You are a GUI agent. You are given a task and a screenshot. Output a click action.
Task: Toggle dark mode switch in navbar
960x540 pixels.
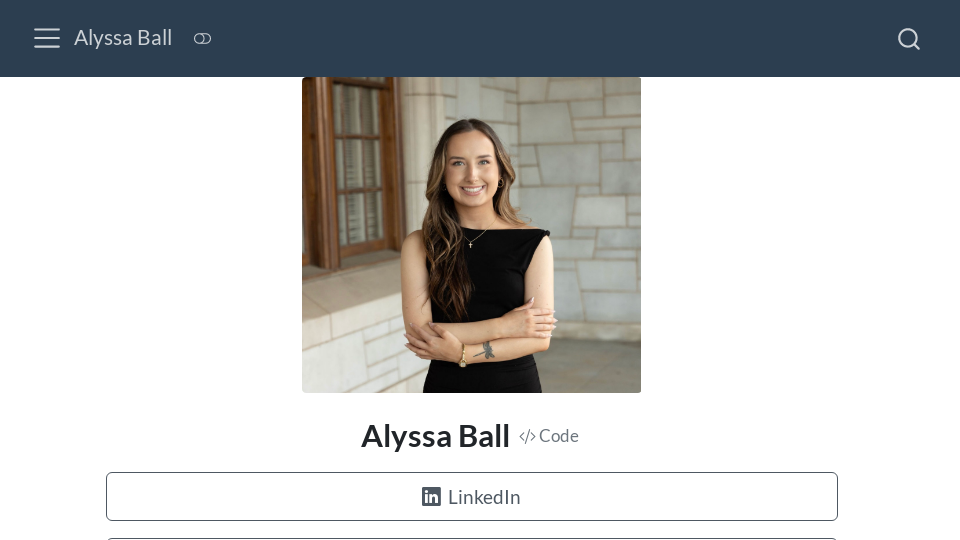point(203,39)
